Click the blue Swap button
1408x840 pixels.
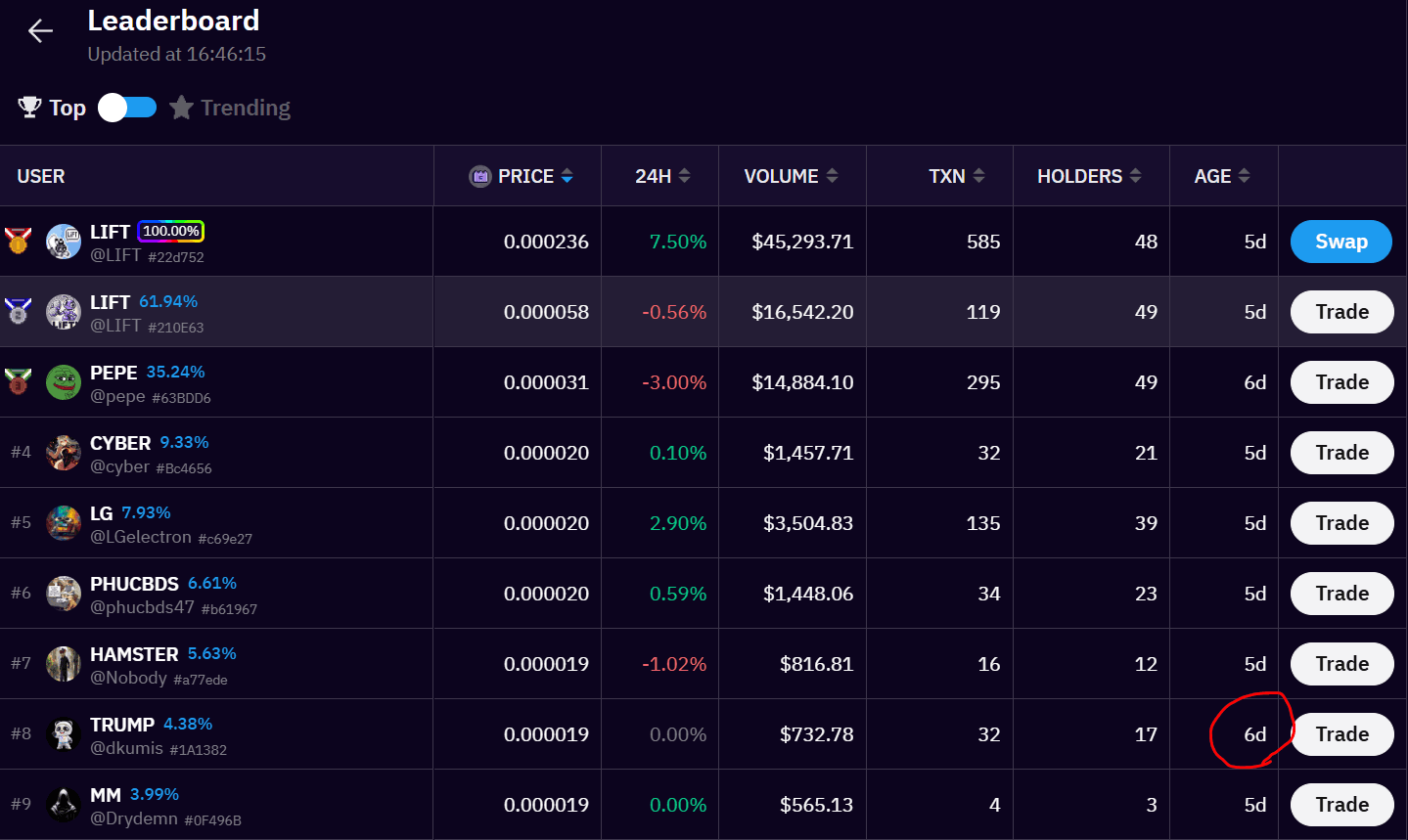pos(1340,242)
